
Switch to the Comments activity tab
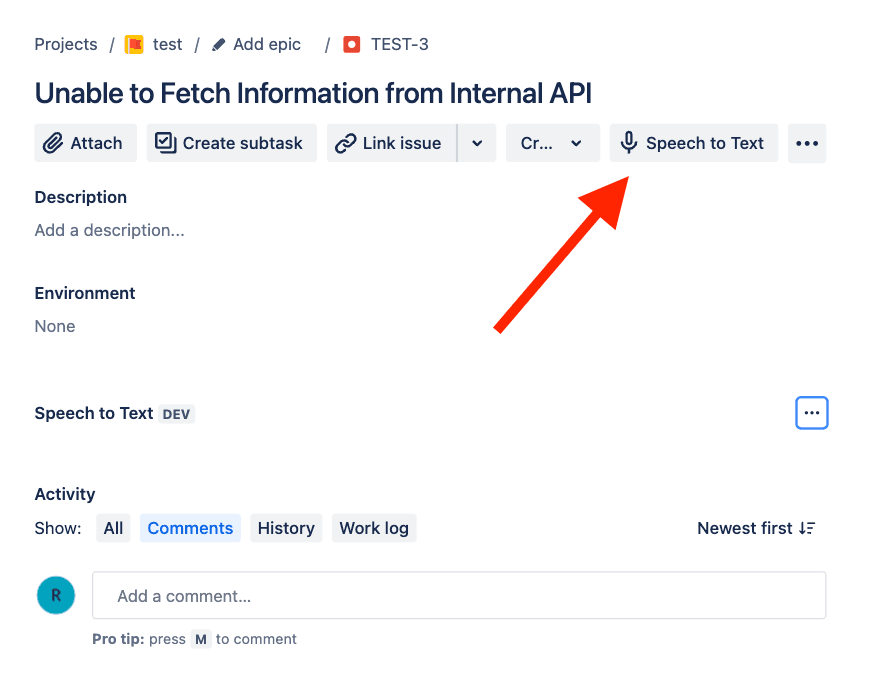pos(190,528)
